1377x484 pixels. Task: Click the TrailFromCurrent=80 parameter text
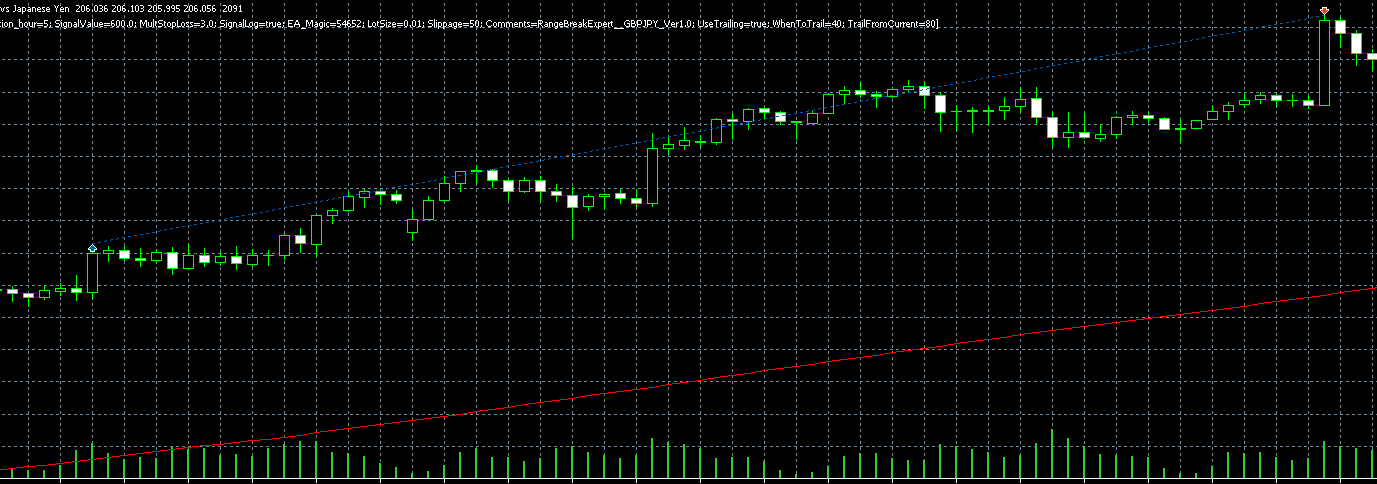tap(892, 23)
